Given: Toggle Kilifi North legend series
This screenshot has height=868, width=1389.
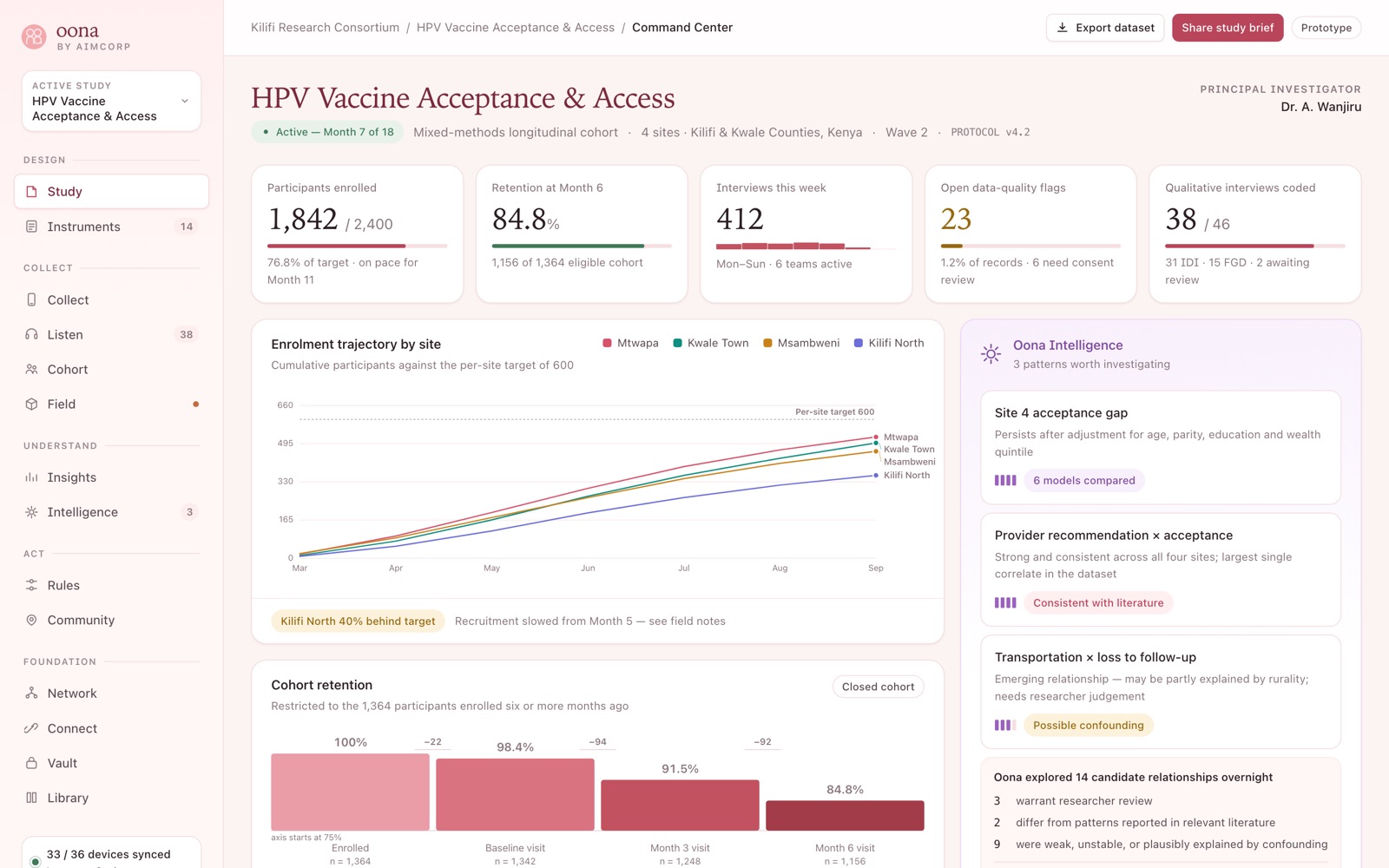Looking at the screenshot, I should click(x=889, y=343).
